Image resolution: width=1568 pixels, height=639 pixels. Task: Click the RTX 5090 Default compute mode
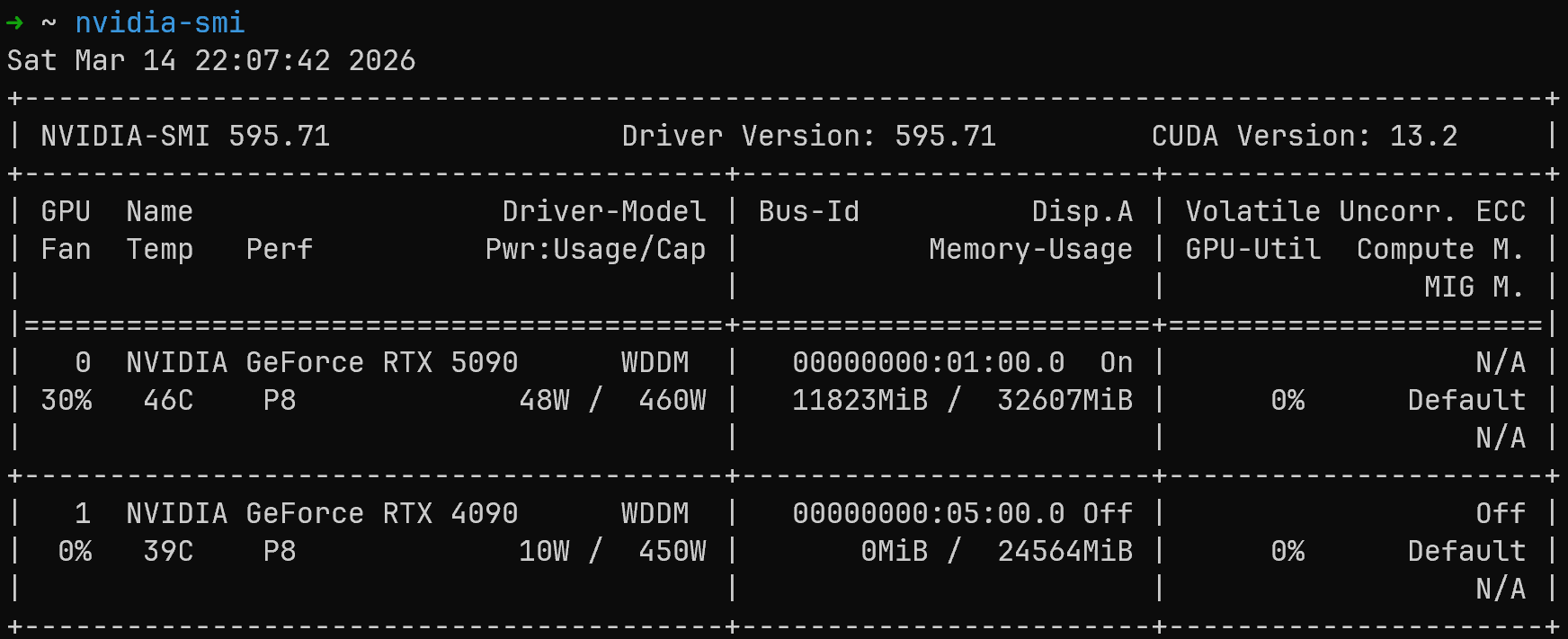[x=1466, y=400]
